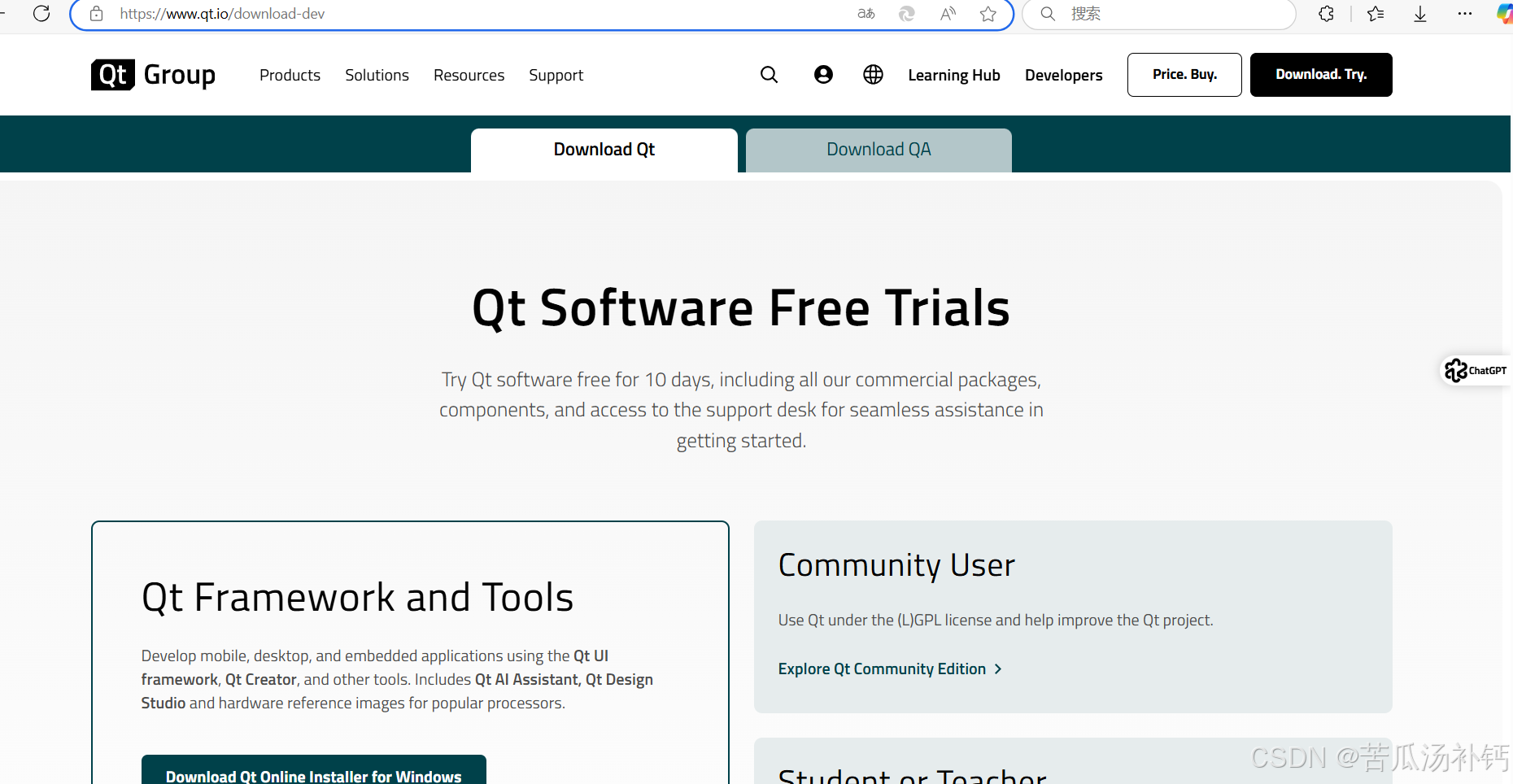Switch to the Download QA tab
Image resolution: width=1513 pixels, height=784 pixels.
[879, 150]
